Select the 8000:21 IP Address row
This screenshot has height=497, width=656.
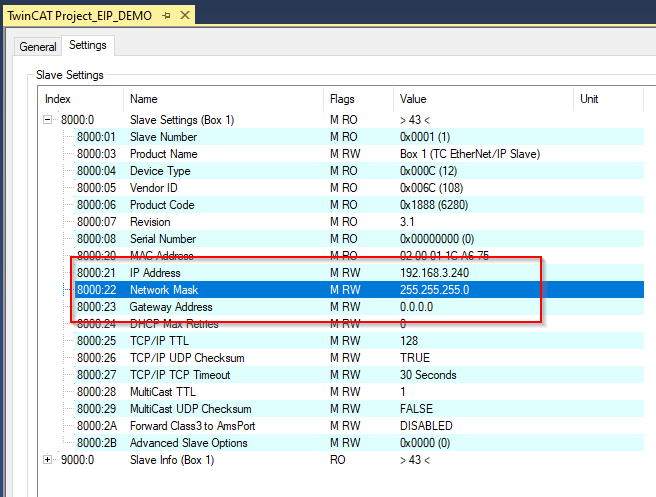tap(360, 273)
